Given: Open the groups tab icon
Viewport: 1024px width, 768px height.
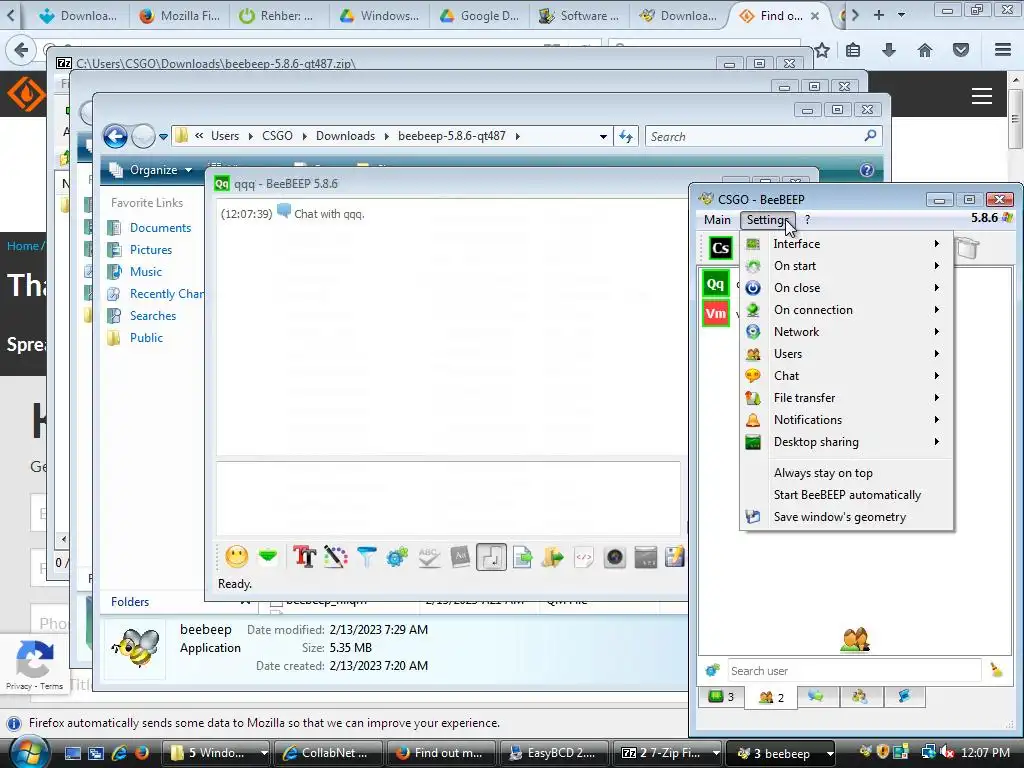Looking at the screenshot, I should [860, 696].
